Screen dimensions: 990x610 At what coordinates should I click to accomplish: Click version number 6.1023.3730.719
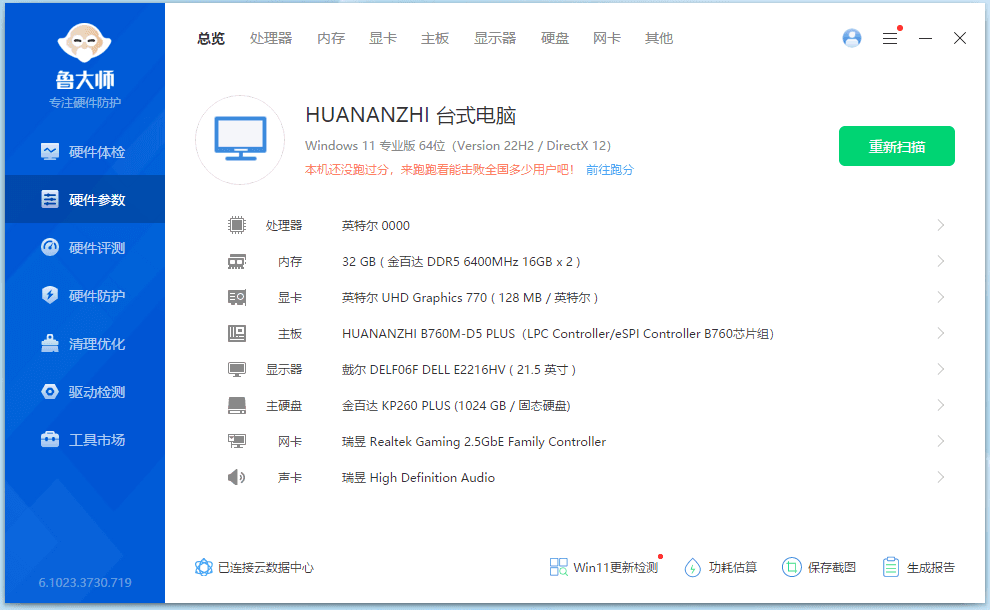(85, 582)
